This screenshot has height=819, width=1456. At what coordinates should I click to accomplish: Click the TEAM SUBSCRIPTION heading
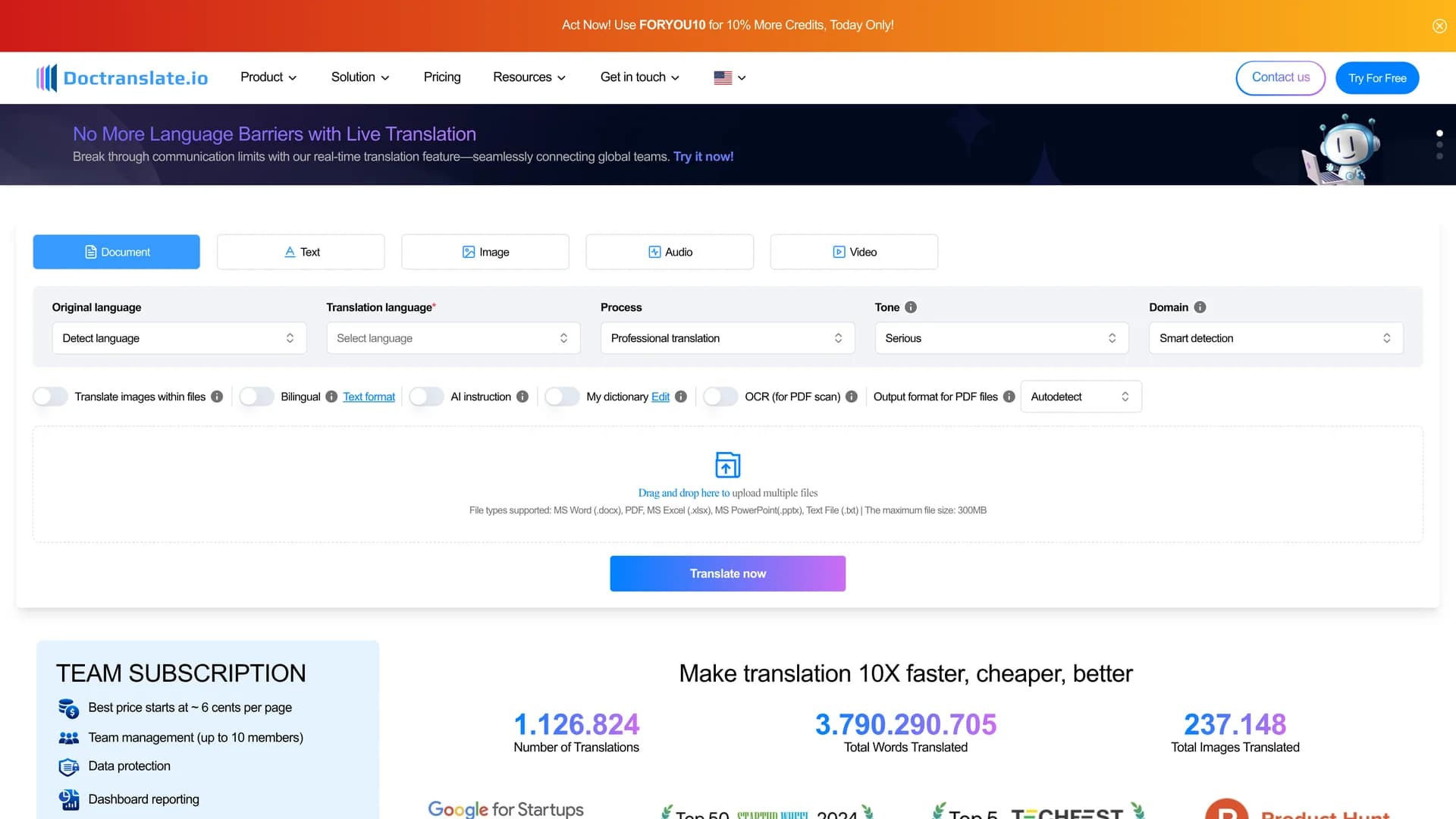point(180,673)
